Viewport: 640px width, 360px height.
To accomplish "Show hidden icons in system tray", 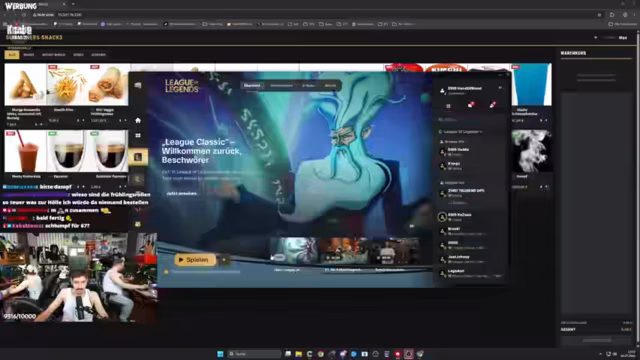I will pos(600,354).
